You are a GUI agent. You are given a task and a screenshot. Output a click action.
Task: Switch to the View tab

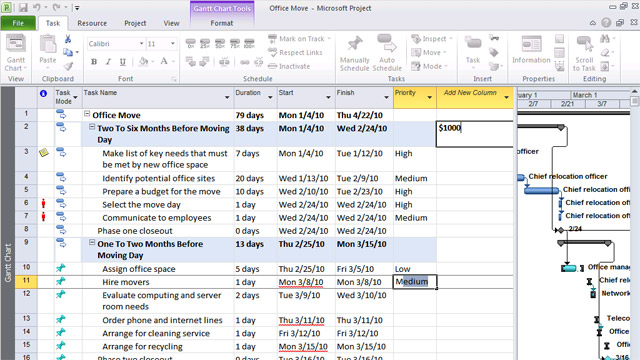(x=171, y=23)
